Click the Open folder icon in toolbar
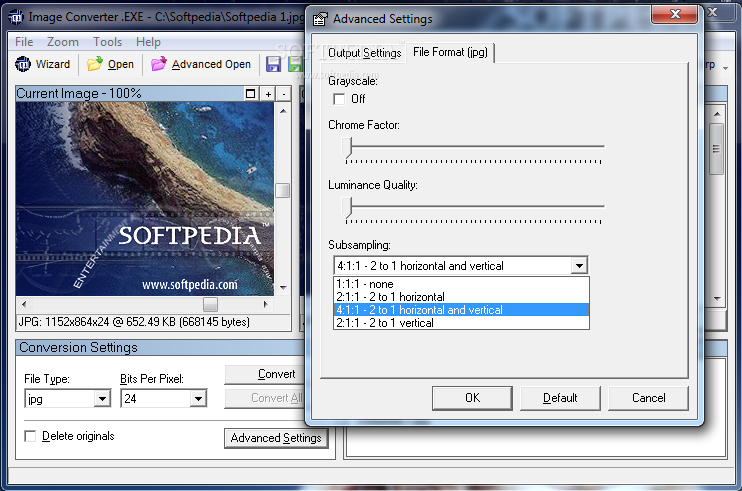This screenshot has height=491, width=742. pyautogui.click(x=95, y=64)
